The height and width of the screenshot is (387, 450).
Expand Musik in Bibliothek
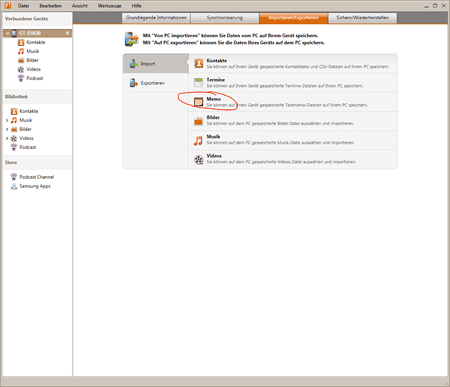[7, 120]
